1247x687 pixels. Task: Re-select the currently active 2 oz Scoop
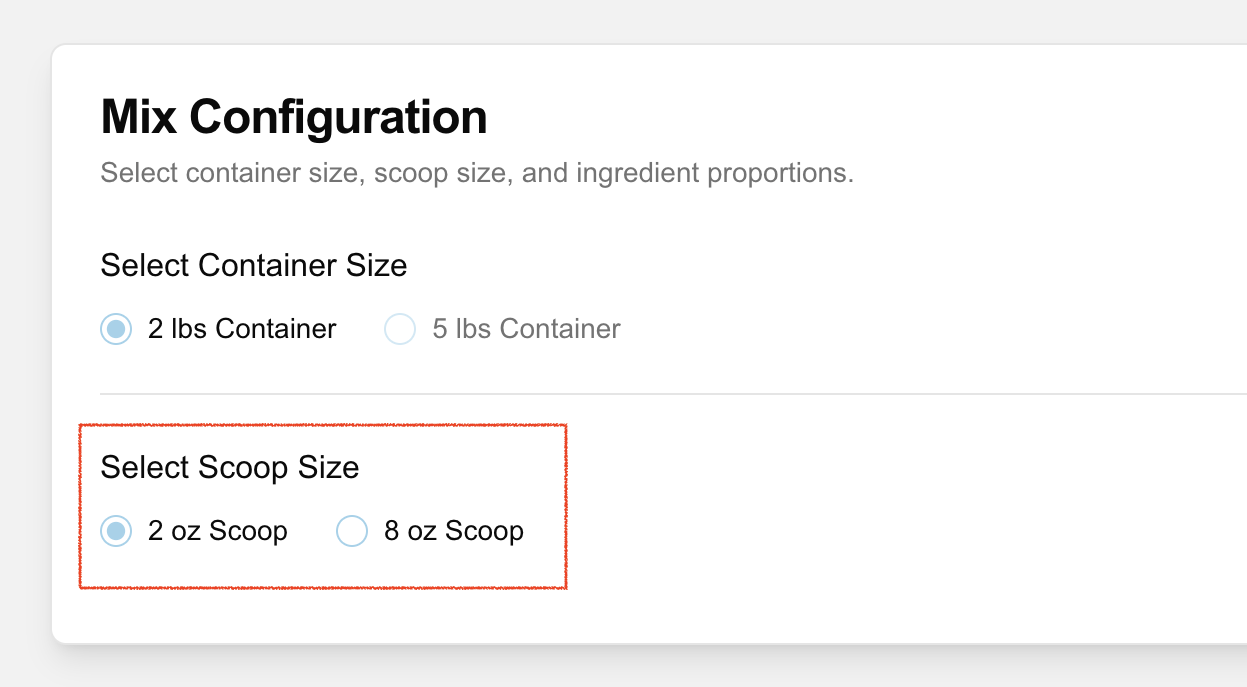coord(115,531)
